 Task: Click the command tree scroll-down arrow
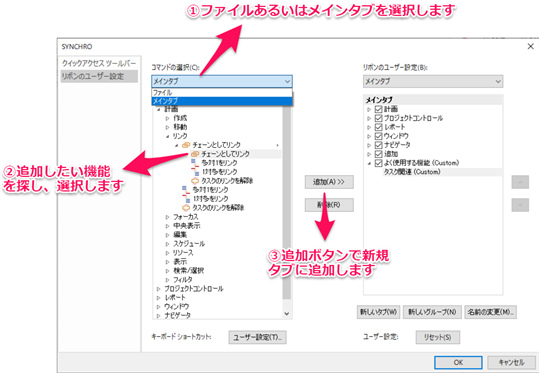287,314
